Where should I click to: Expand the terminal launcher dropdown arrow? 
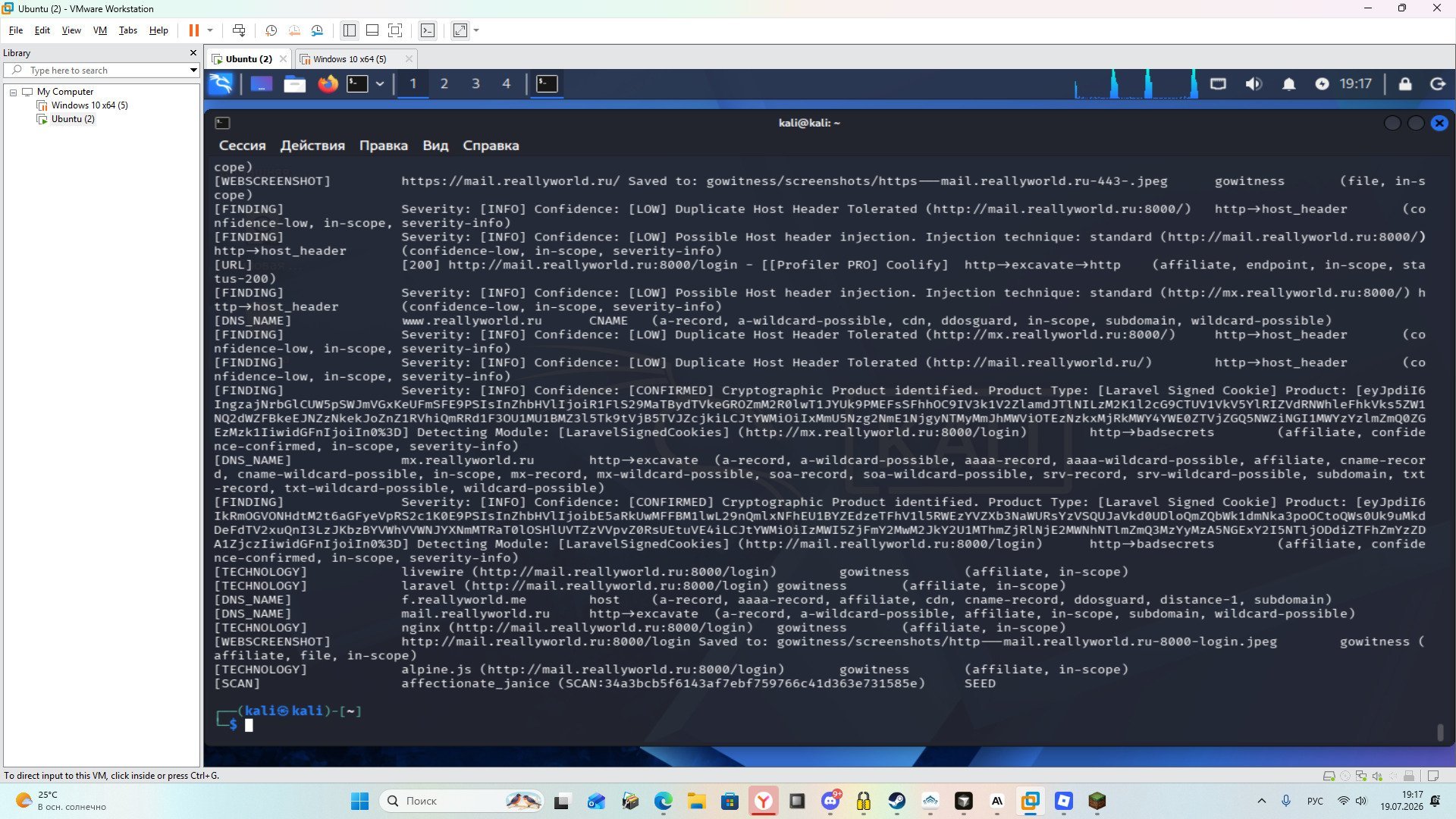click(x=380, y=83)
